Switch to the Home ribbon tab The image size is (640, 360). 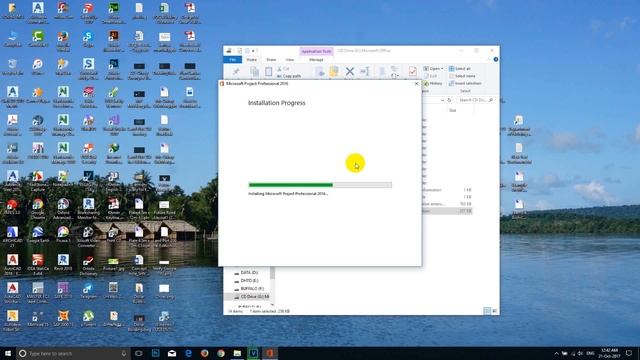pos(252,60)
